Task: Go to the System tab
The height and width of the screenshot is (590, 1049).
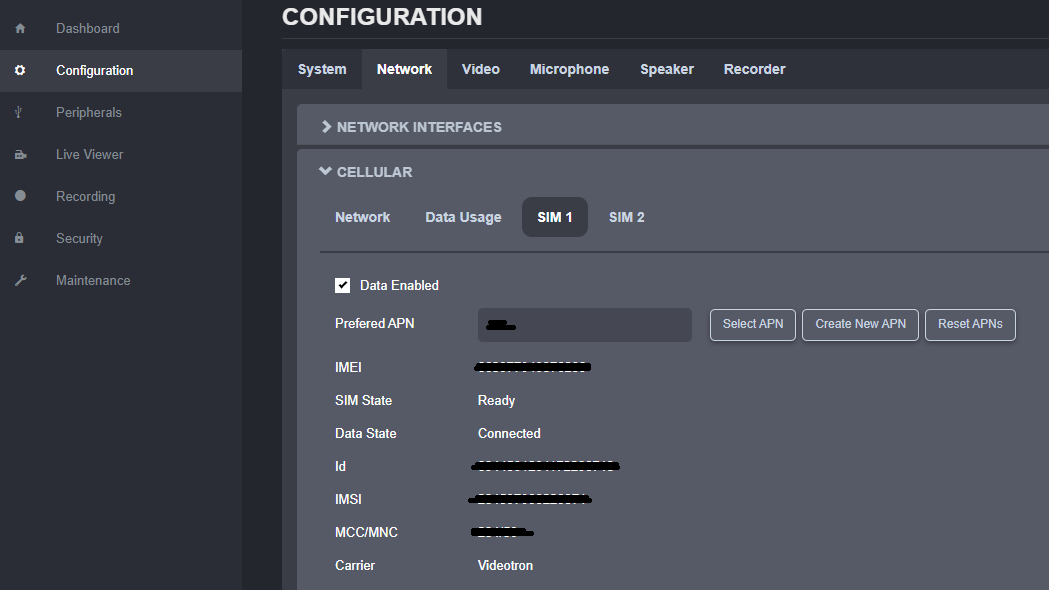Action: [322, 69]
